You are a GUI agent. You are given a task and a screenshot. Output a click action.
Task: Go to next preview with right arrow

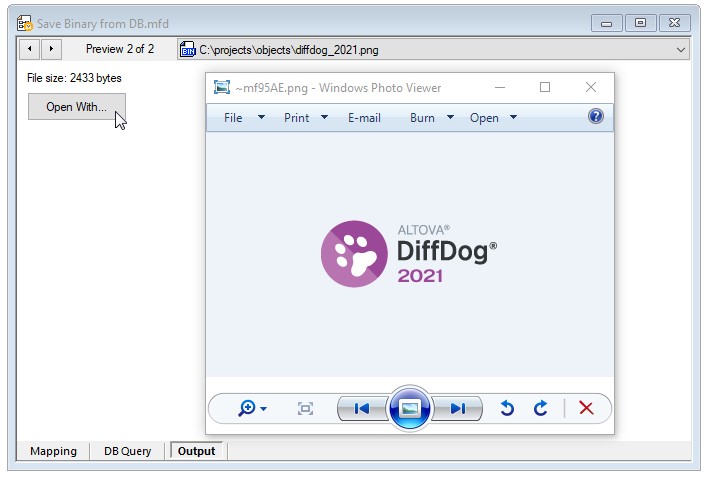pyautogui.click(x=51, y=49)
